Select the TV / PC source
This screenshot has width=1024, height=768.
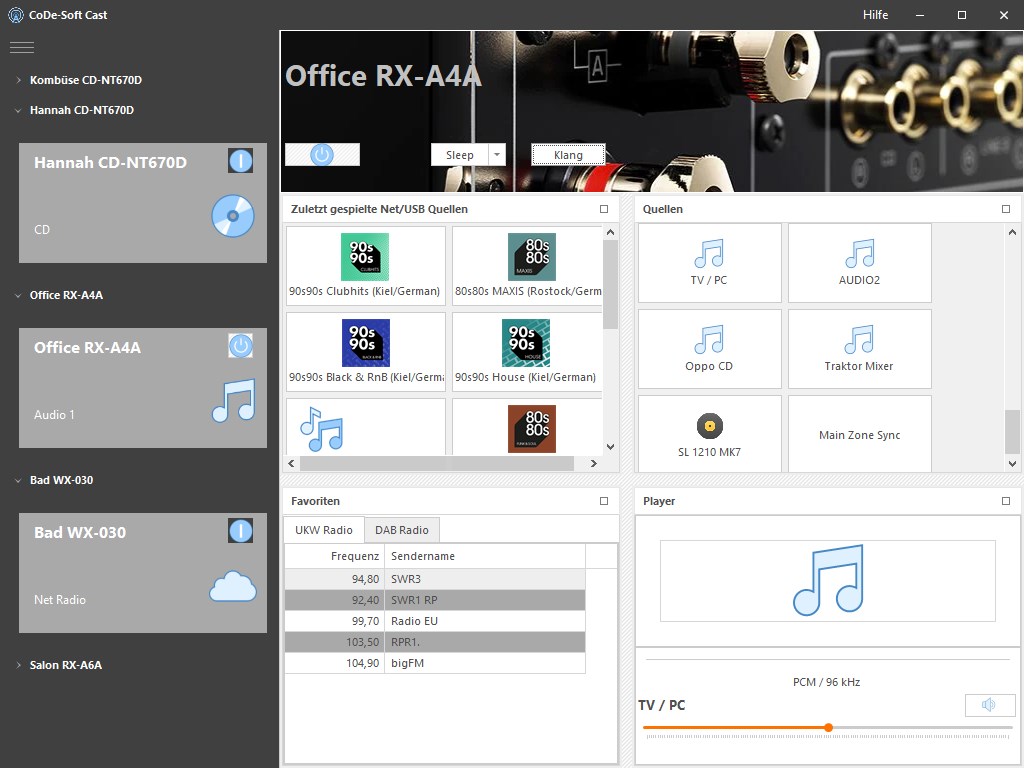pyautogui.click(x=709, y=263)
